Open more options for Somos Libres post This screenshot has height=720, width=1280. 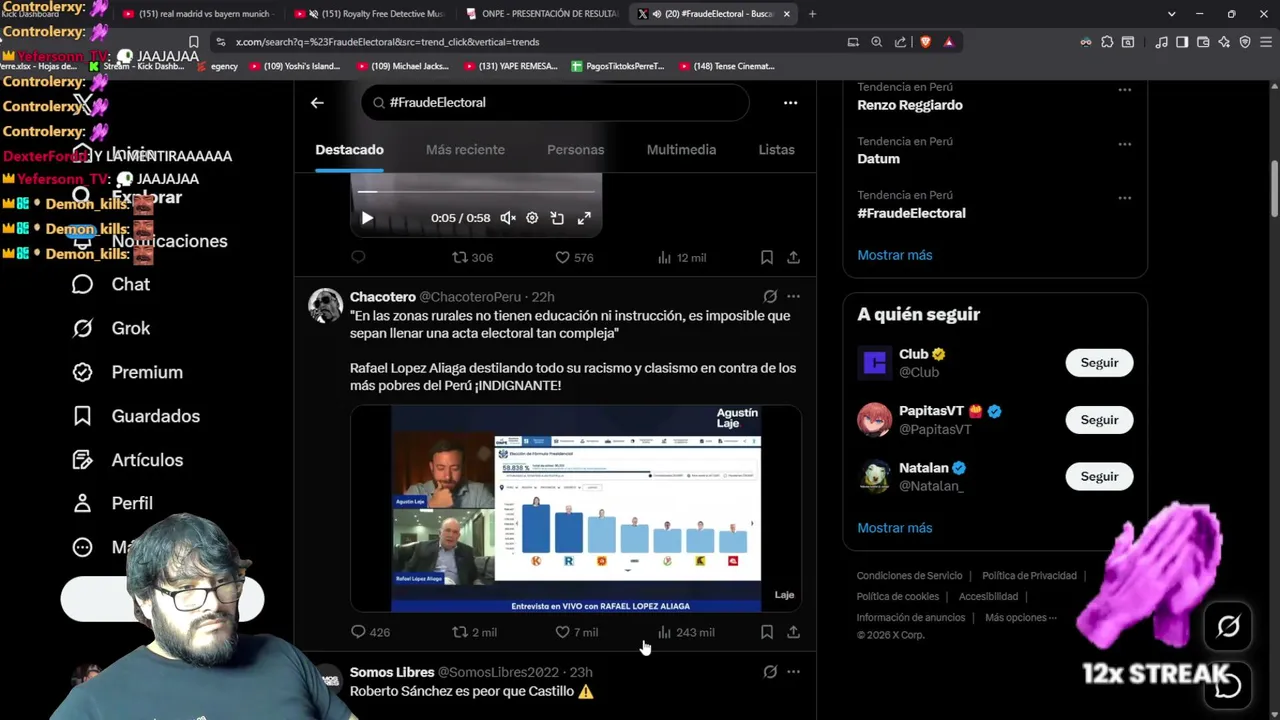click(793, 672)
